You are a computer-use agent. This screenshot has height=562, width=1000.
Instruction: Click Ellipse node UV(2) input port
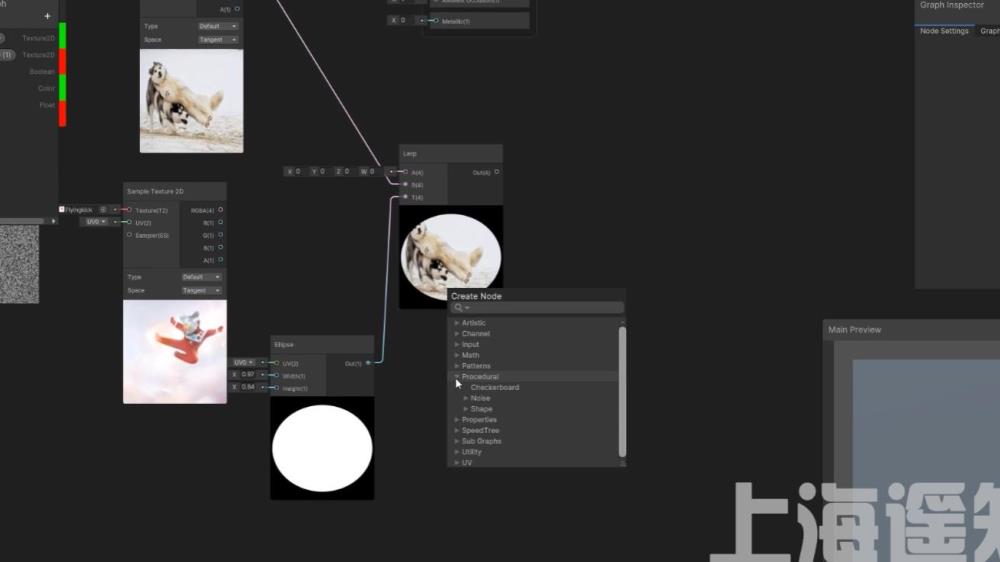pos(277,363)
